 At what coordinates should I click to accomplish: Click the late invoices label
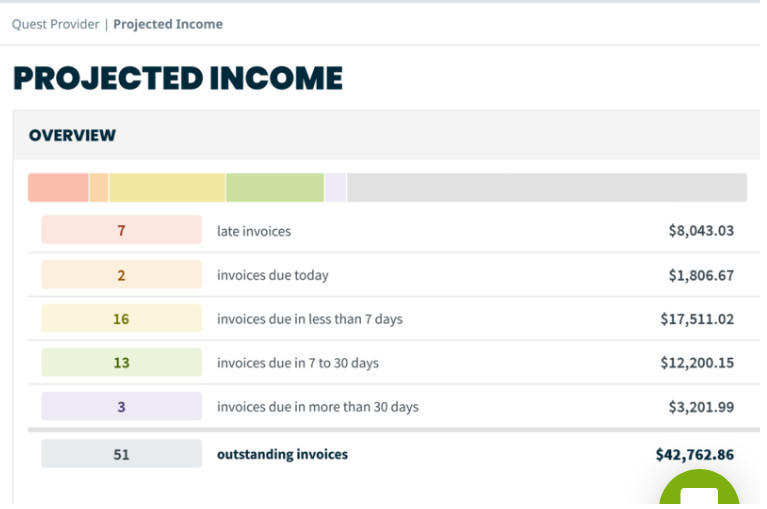click(x=254, y=231)
